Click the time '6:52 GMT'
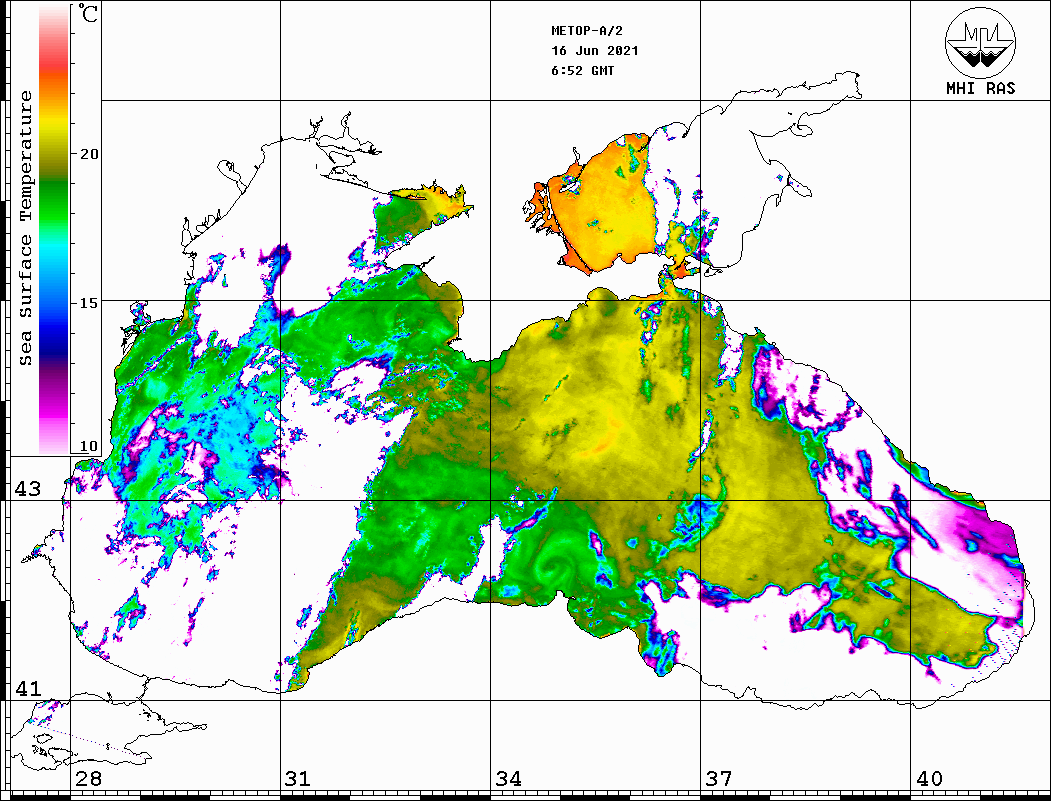1051x801 pixels. click(x=582, y=71)
